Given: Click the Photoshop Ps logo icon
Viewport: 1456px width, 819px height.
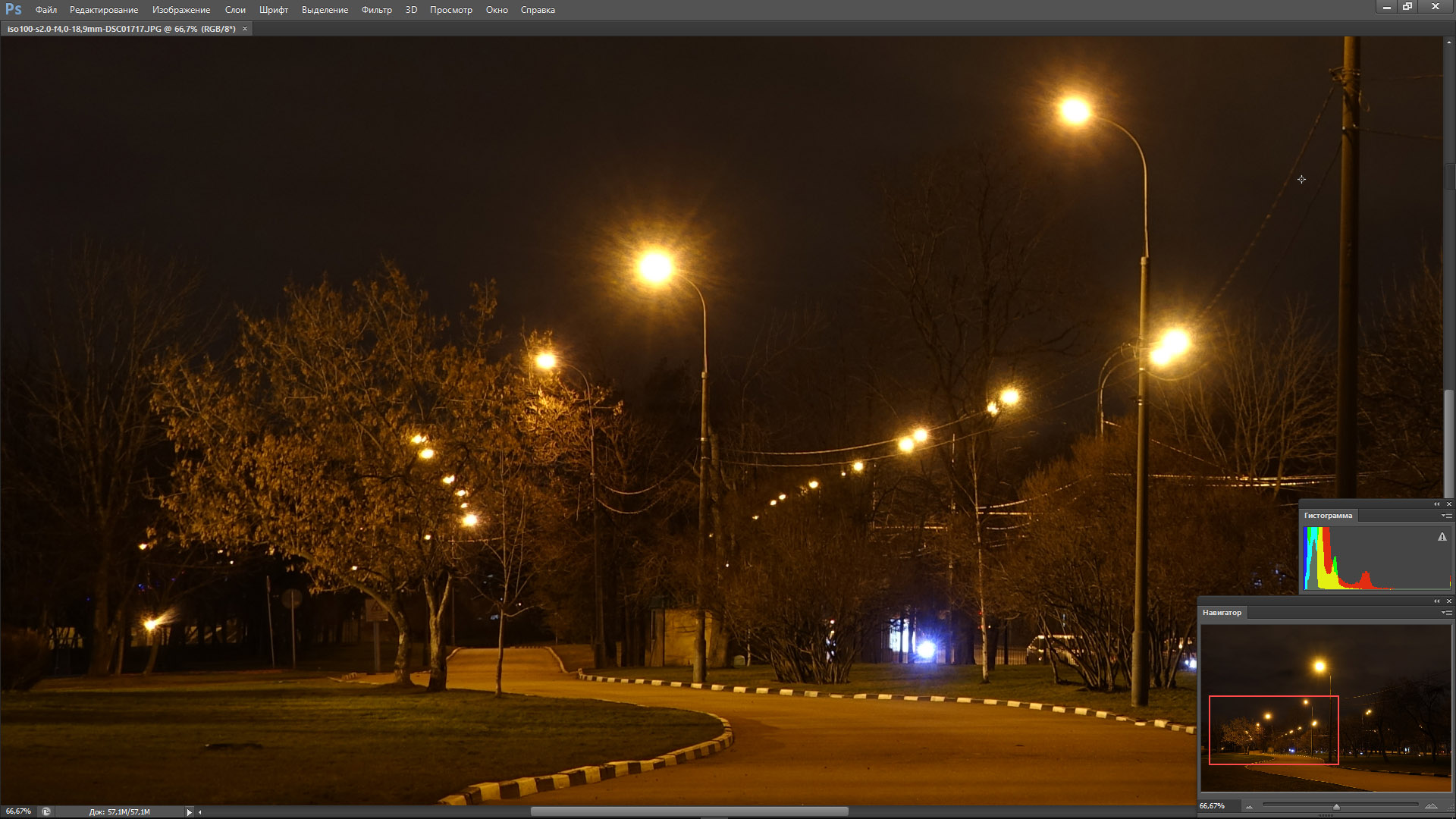Looking at the screenshot, I should coord(13,9).
